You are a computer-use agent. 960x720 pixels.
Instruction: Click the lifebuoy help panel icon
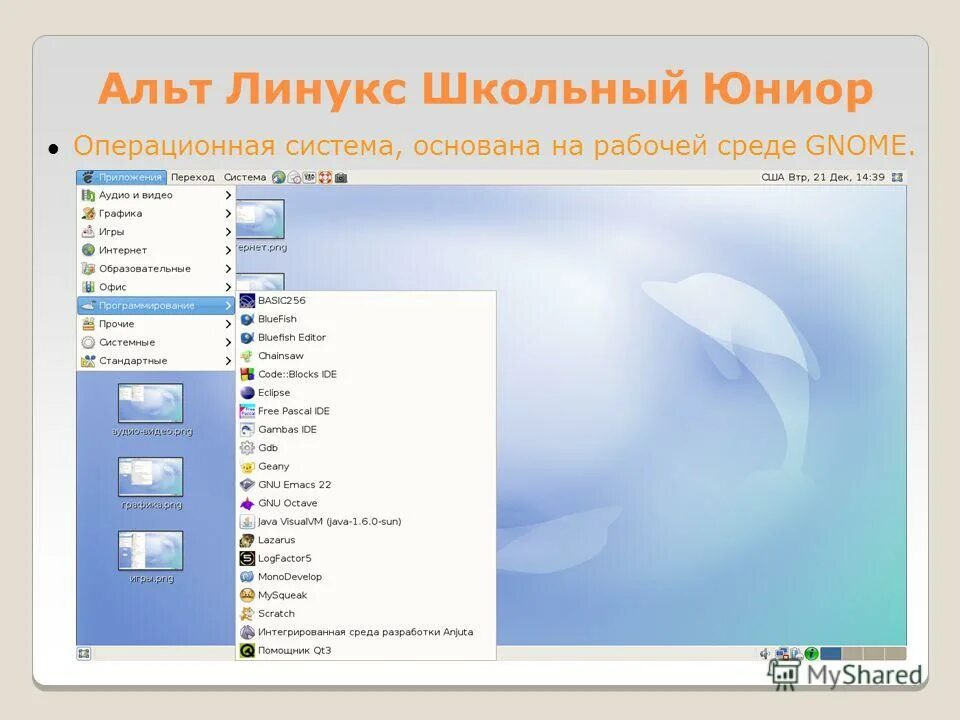coord(325,177)
